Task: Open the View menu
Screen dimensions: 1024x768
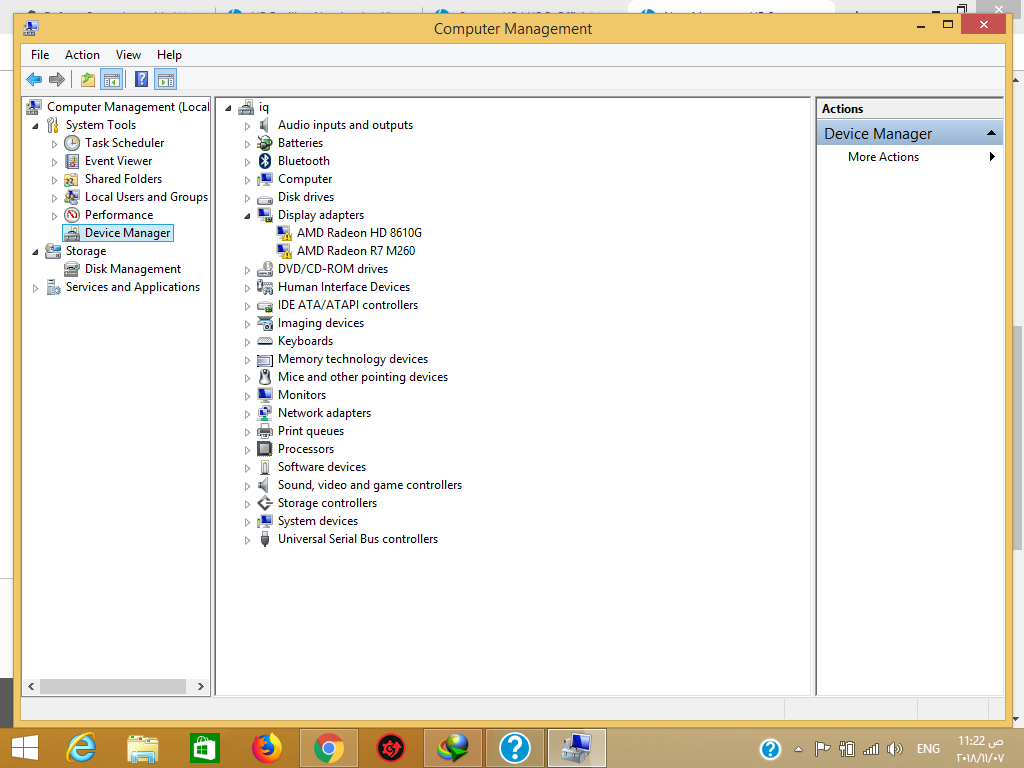Action: [128, 54]
